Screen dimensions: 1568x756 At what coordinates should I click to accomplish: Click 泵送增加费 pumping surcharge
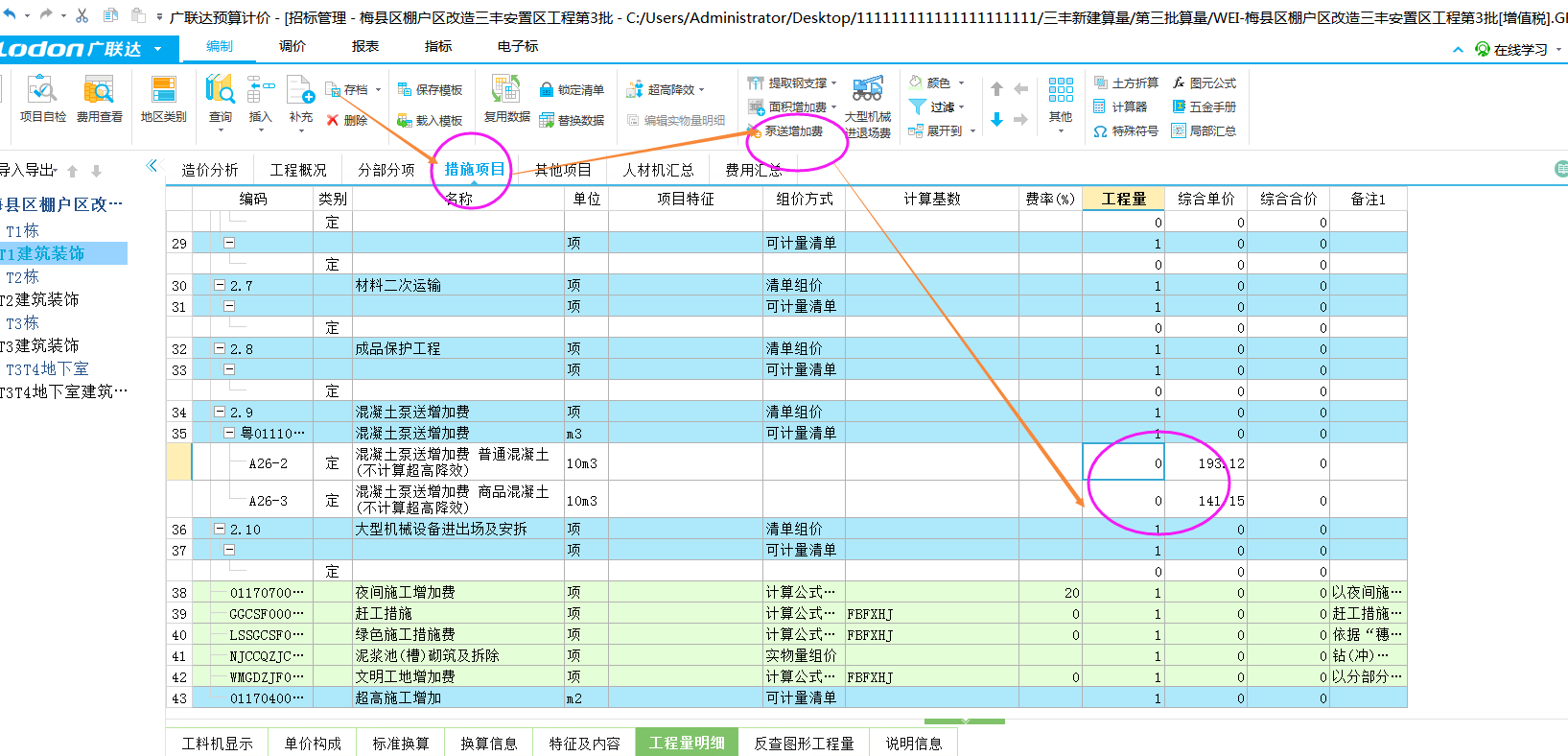click(x=785, y=130)
